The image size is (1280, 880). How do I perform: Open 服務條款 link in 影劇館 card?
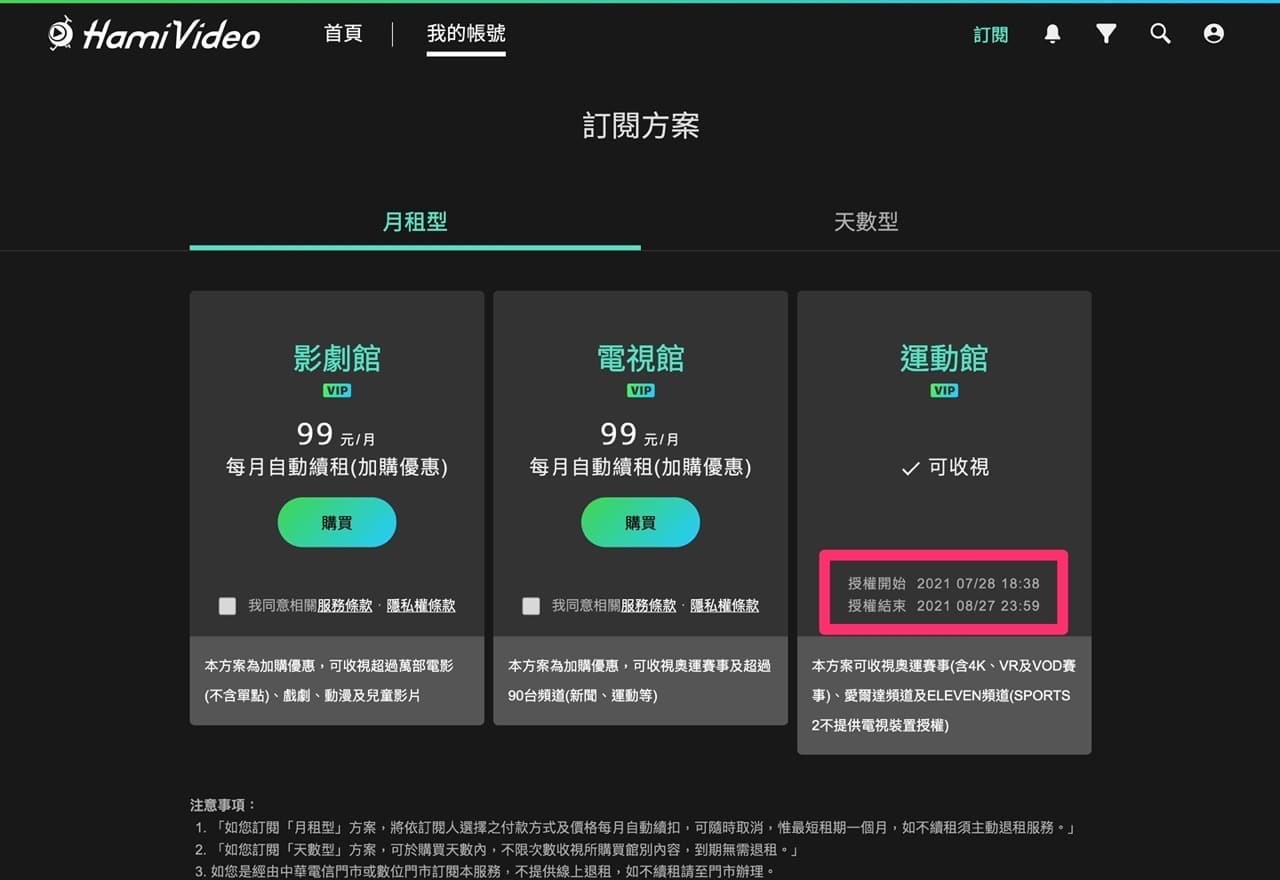tap(345, 606)
